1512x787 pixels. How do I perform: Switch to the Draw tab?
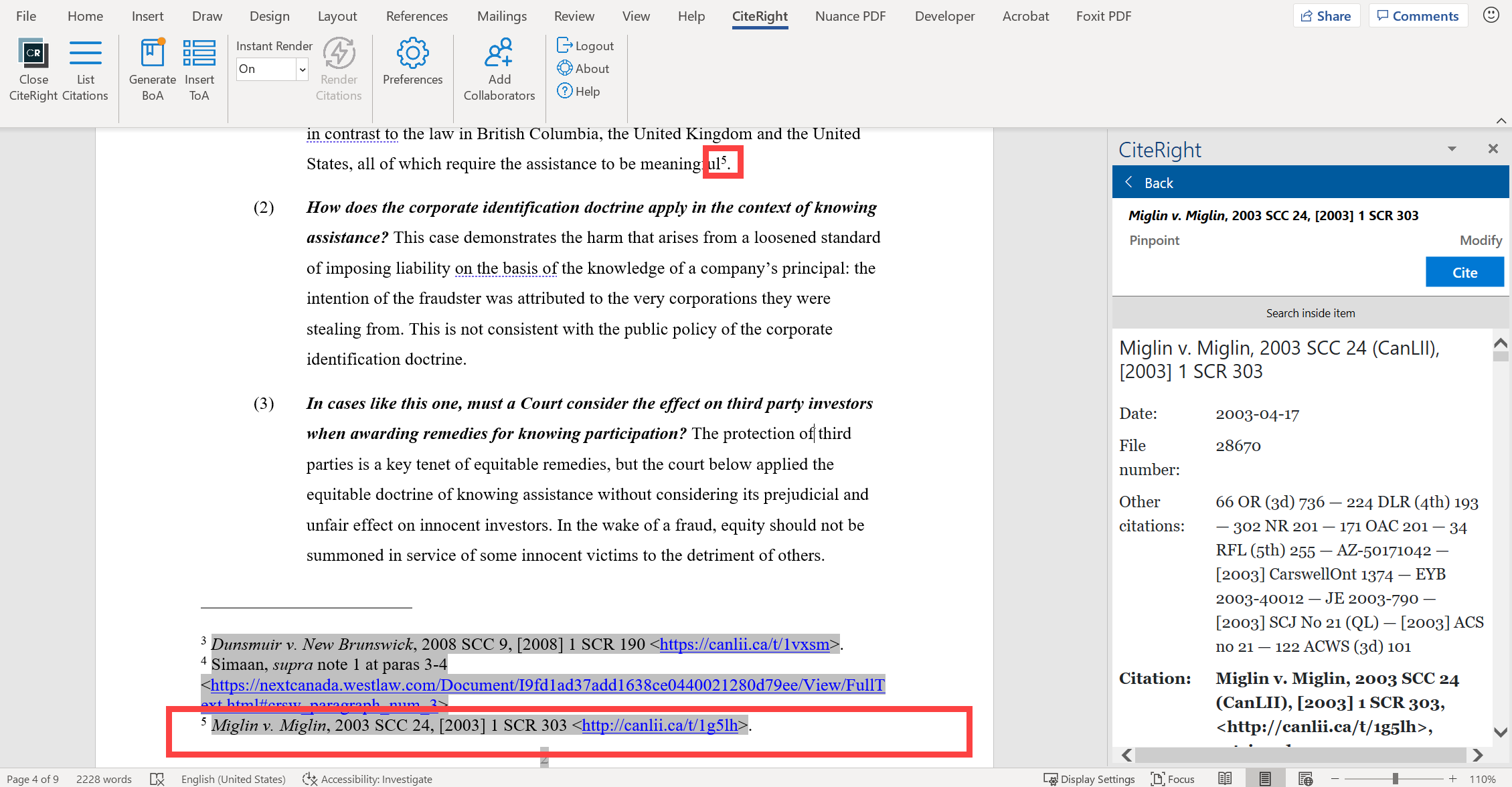(x=207, y=16)
